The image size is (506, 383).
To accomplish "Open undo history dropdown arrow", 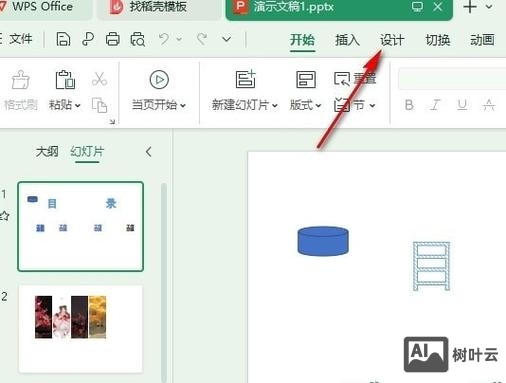I will pyautogui.click(x=179, y=39).
